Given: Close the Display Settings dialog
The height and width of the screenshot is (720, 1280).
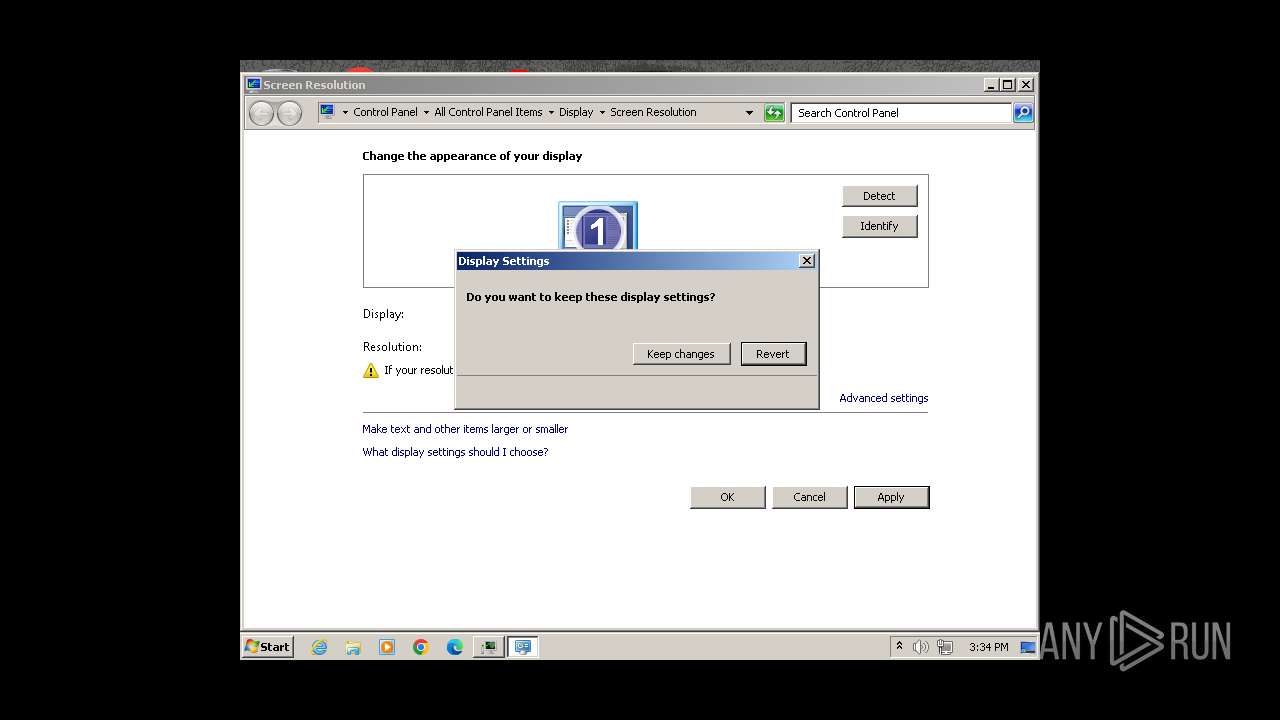Looking at the screenshot, I should pos(807,261).
